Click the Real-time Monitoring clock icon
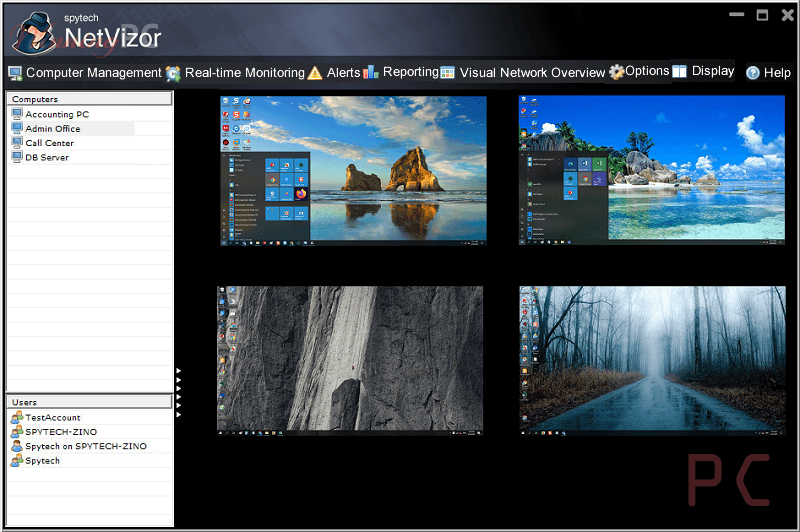The width and height of the screenshot is (800, 532). (173, 73)
